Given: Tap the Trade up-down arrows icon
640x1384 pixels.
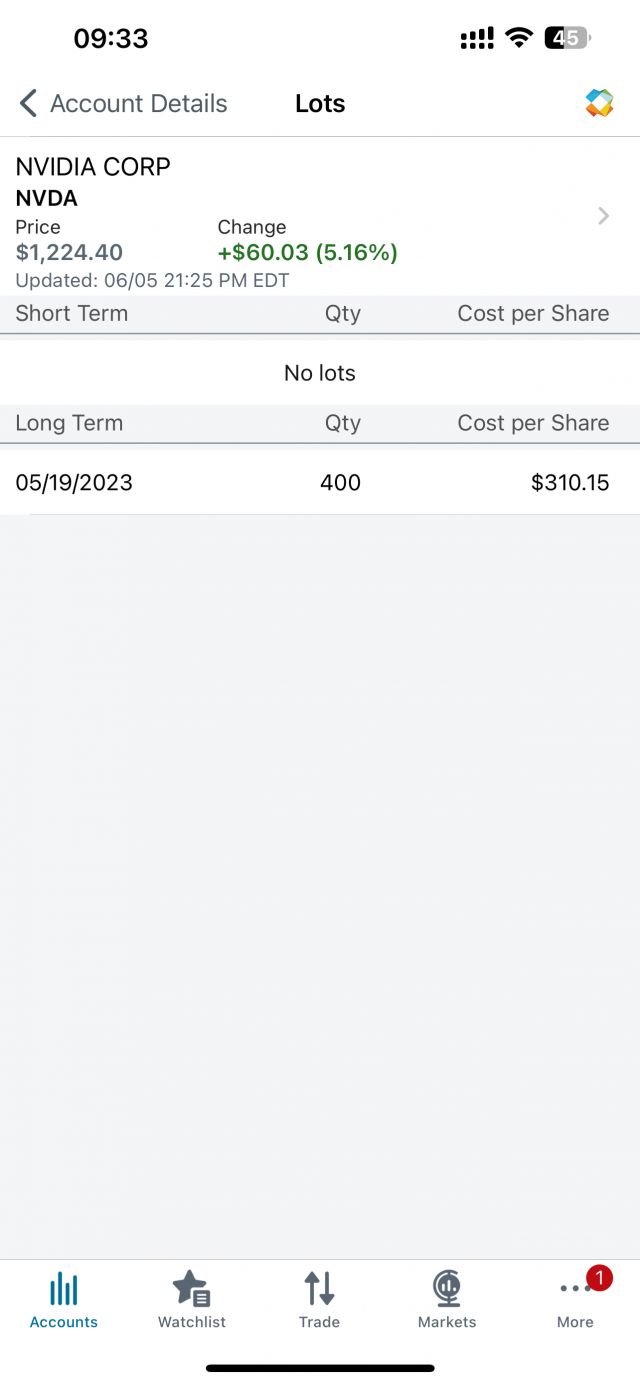Looking at the screenshot, I should click(319, 1289).
